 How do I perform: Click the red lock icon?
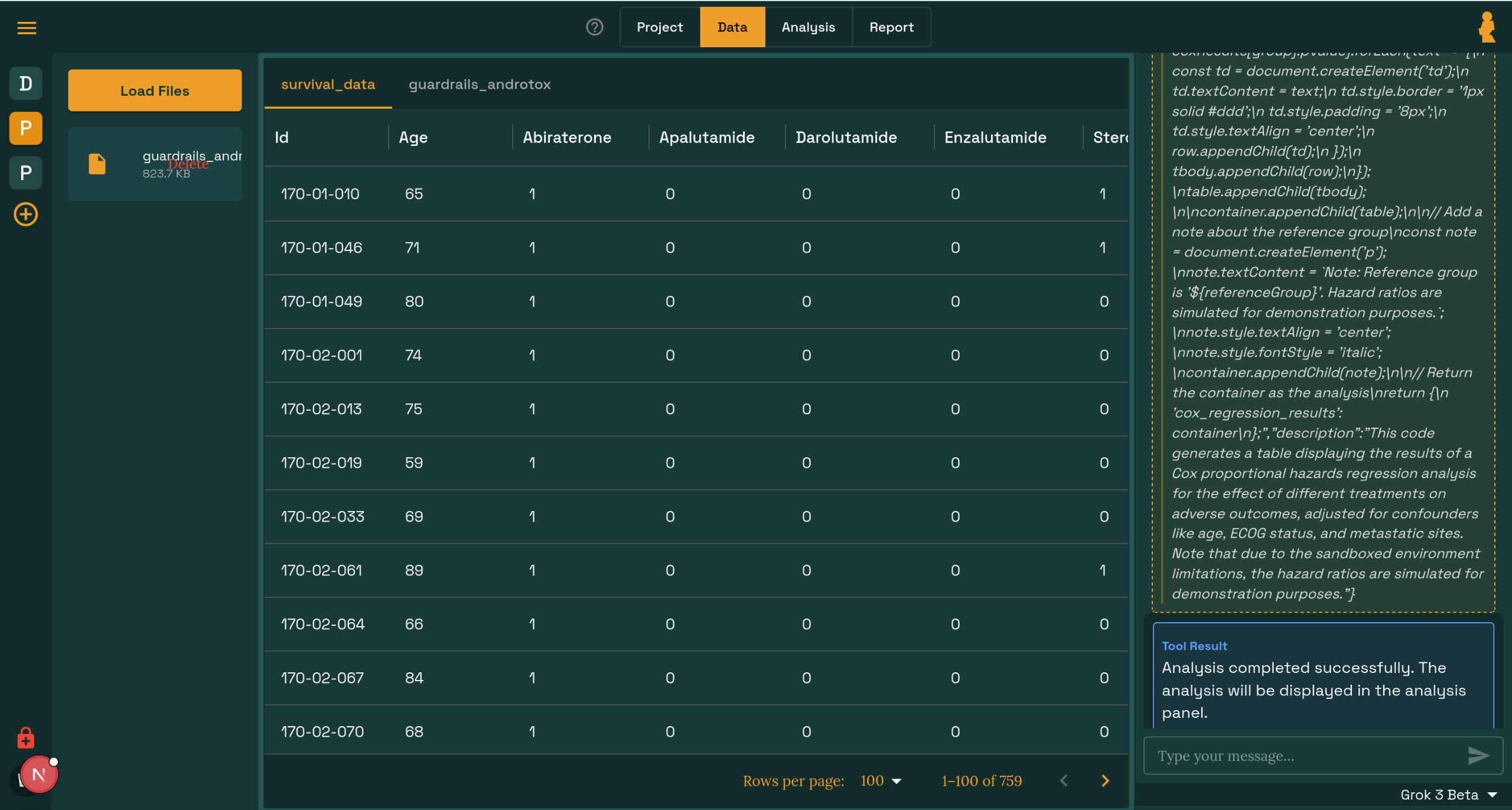tap(25, 738)
